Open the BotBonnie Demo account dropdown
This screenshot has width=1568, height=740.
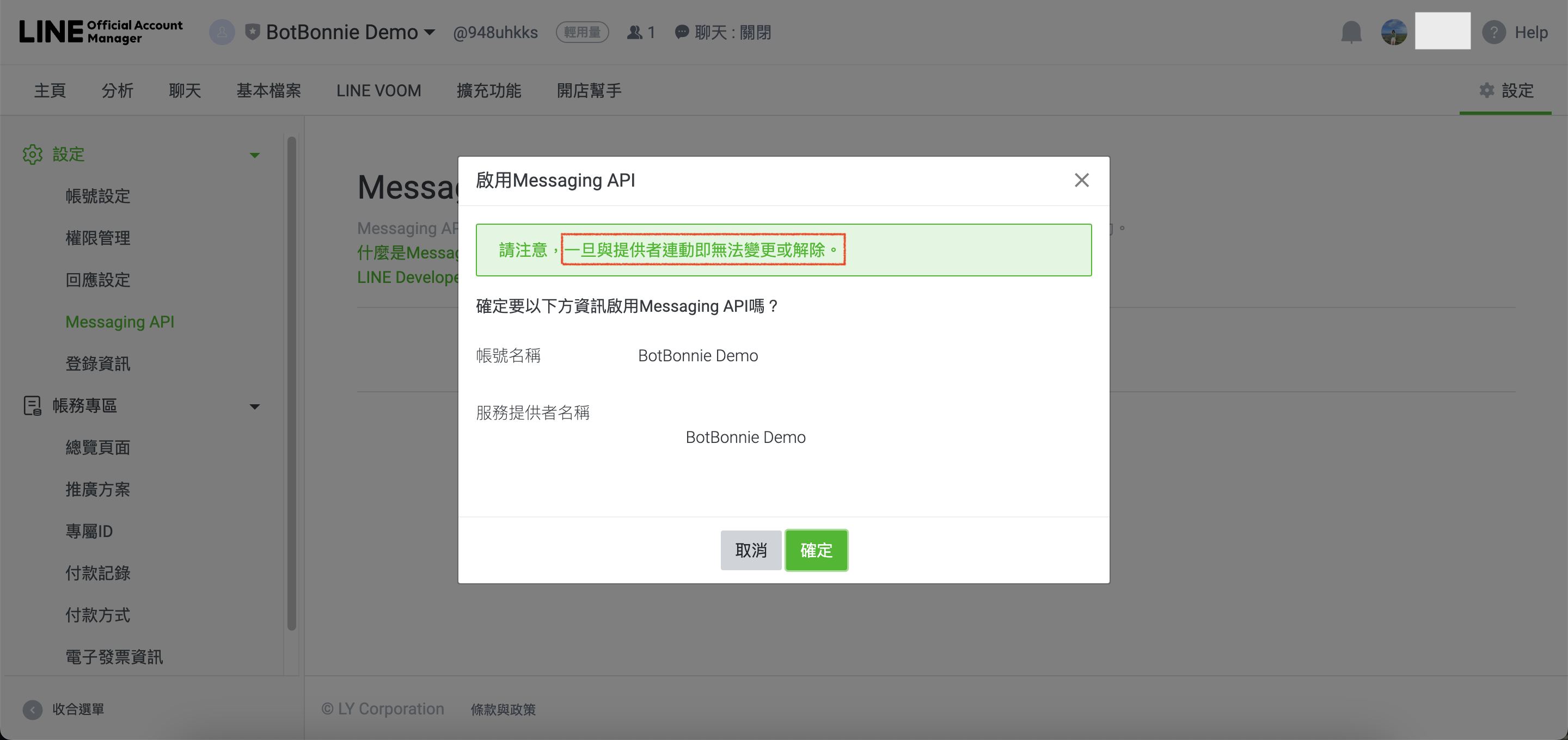pyautogui.click(x=429, y=32)
